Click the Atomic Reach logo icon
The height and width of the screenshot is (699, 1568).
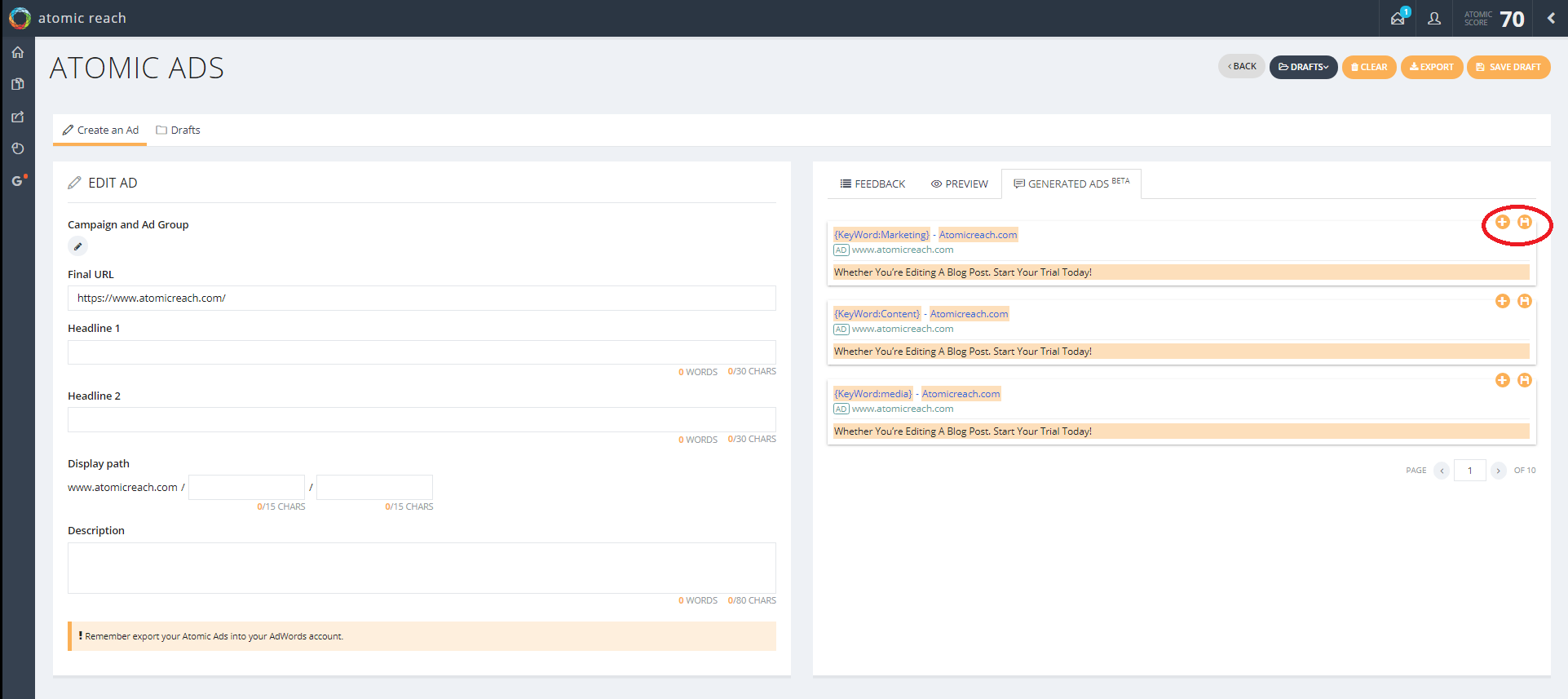coord(20,18)
